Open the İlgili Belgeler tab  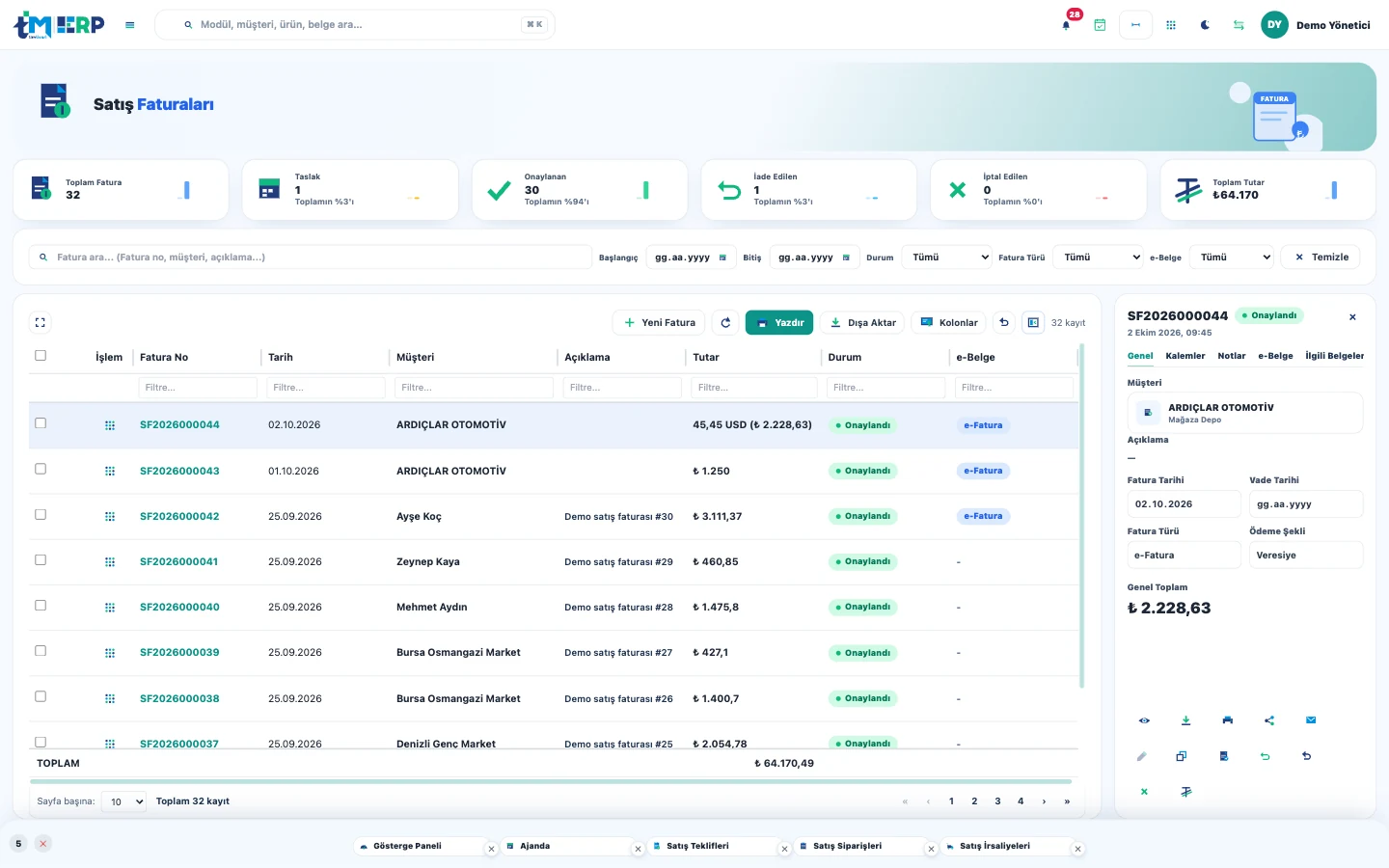pos(1335,356)
